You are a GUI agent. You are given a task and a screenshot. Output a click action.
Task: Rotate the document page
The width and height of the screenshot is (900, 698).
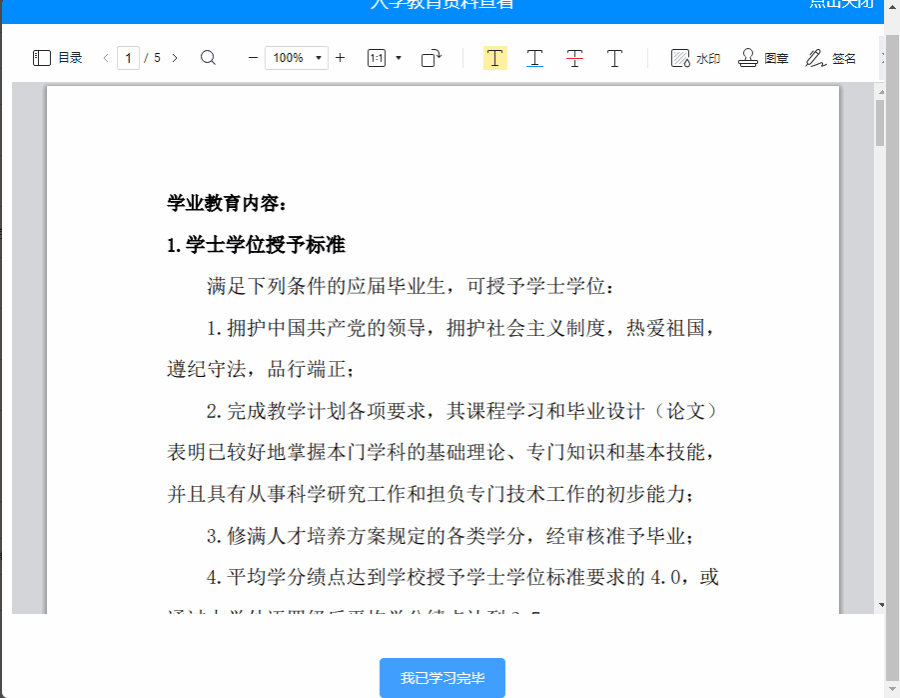431,58
